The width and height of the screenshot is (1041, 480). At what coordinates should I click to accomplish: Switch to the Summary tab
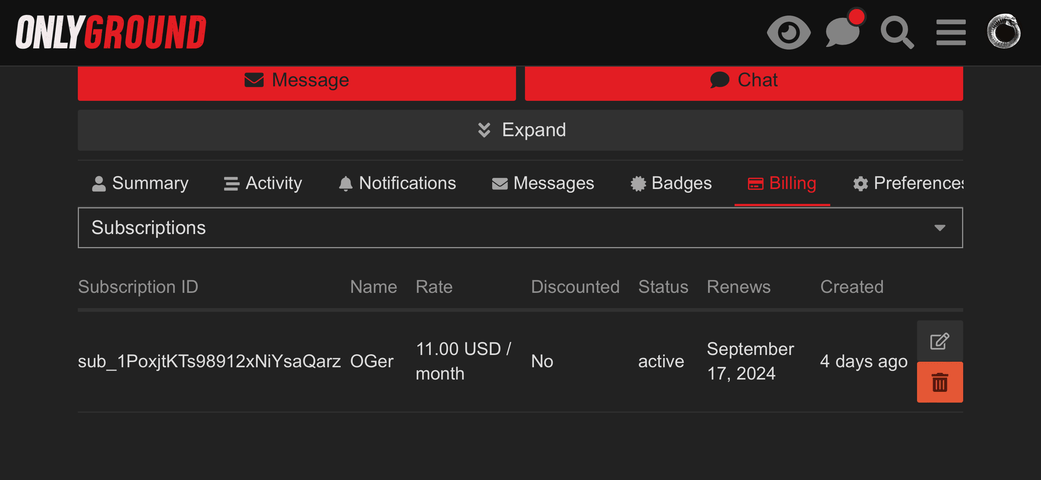click(x=140, y=183)
